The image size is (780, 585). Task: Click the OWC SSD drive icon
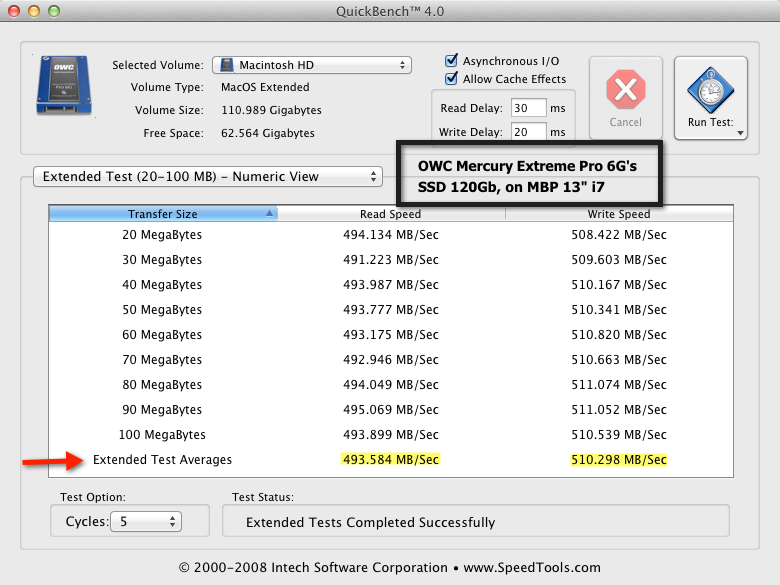pyautogui.click(x=64, y=85)
